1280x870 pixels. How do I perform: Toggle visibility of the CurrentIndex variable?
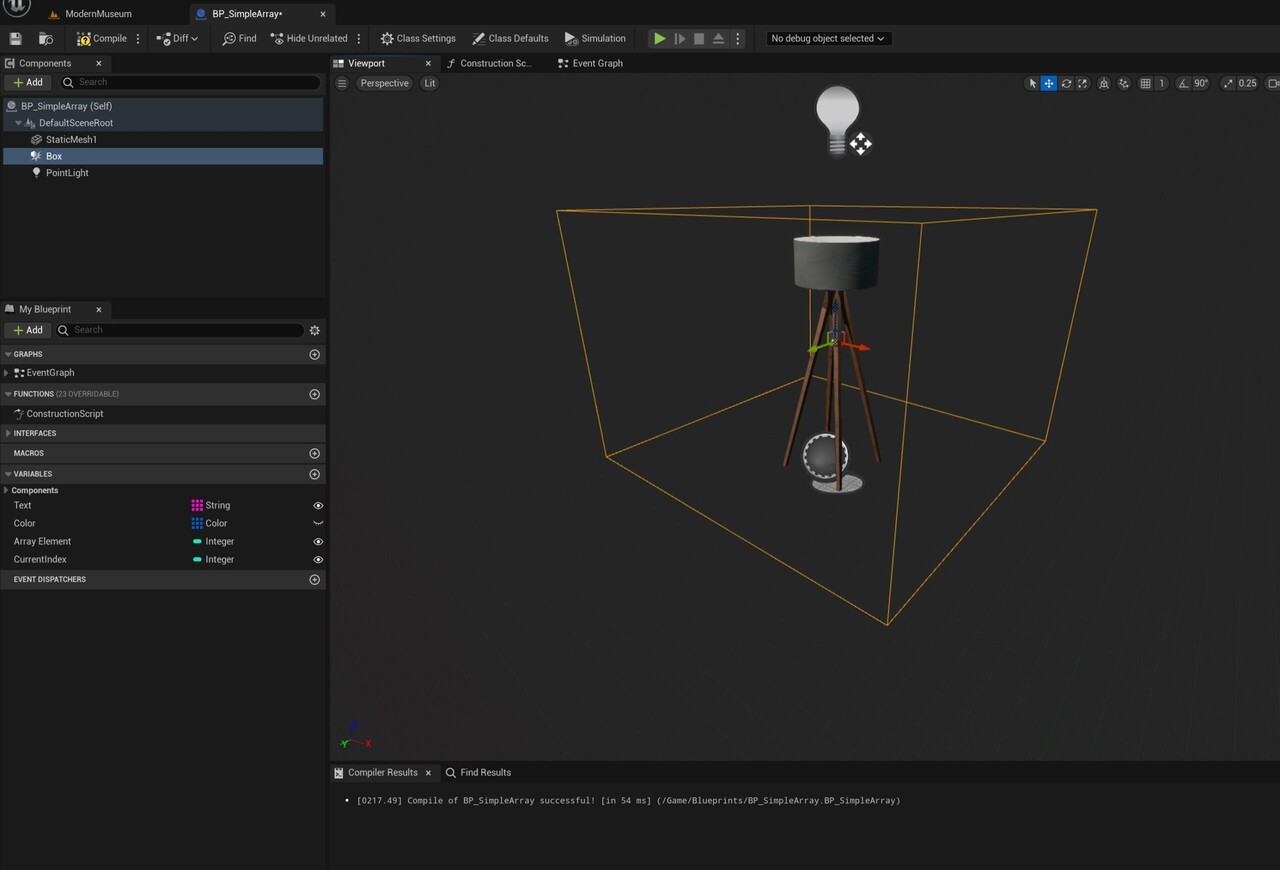318,559
